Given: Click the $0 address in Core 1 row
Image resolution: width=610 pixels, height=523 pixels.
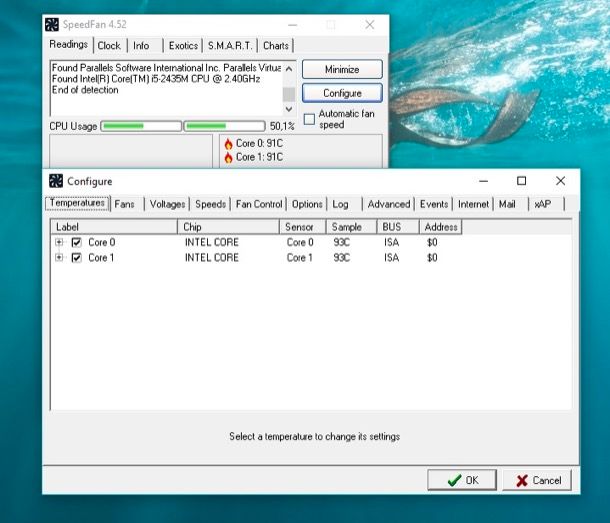Looking at the screenshot, I should (x=432, y=258).
